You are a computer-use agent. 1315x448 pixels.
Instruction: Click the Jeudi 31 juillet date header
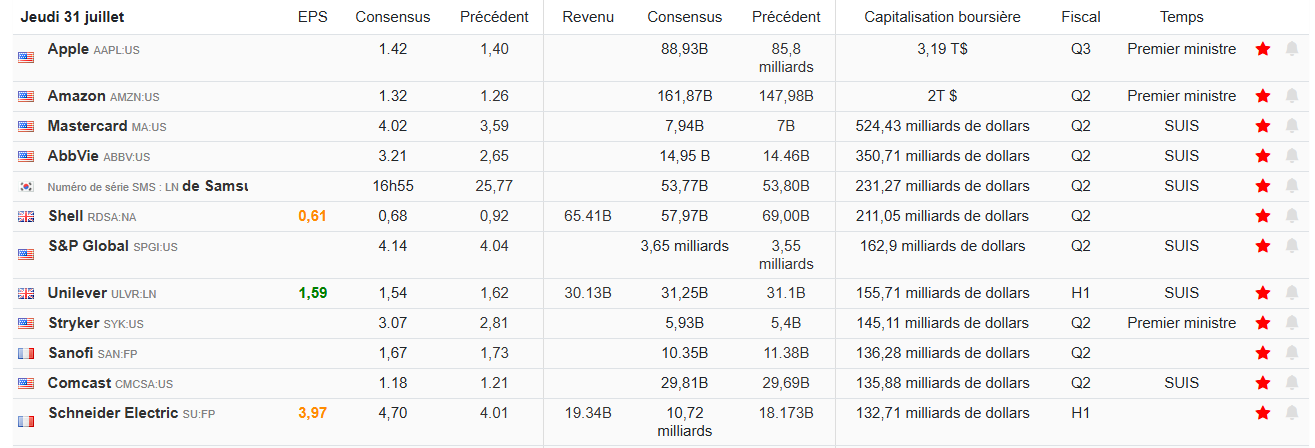point(72,17)
